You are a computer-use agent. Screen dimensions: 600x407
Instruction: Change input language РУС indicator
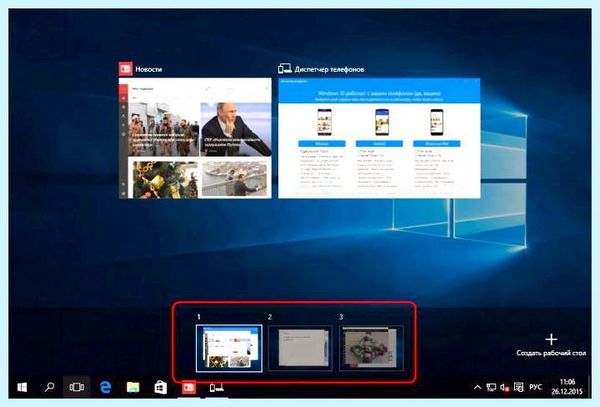(535, 387)
